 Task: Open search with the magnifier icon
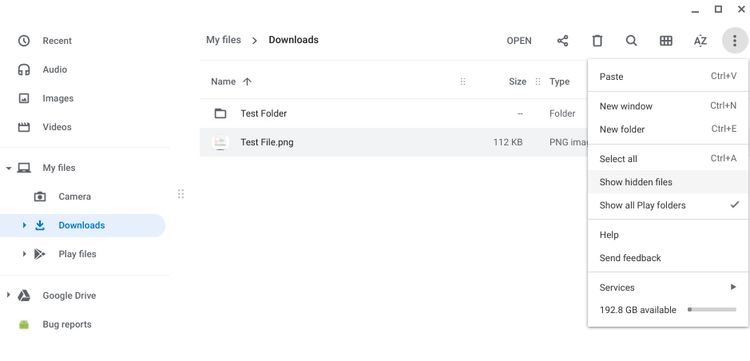[x=631, y=41]
